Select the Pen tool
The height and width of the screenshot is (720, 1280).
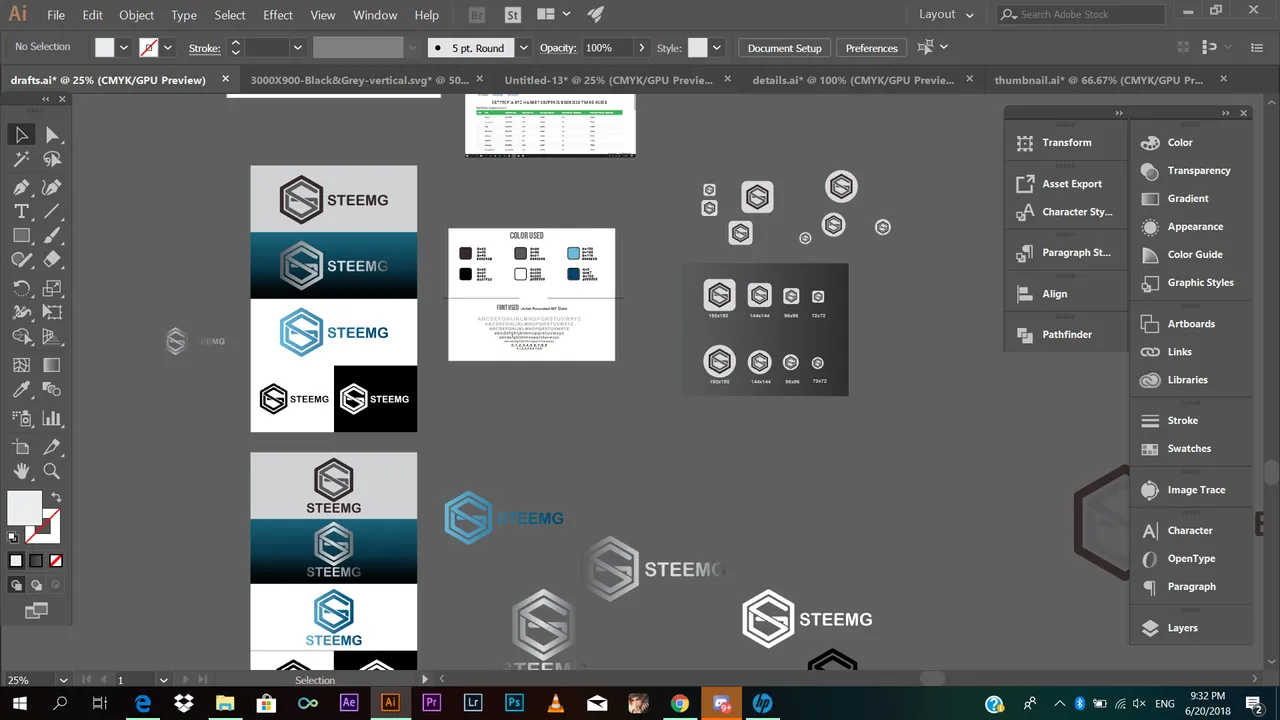pos(21,187)
